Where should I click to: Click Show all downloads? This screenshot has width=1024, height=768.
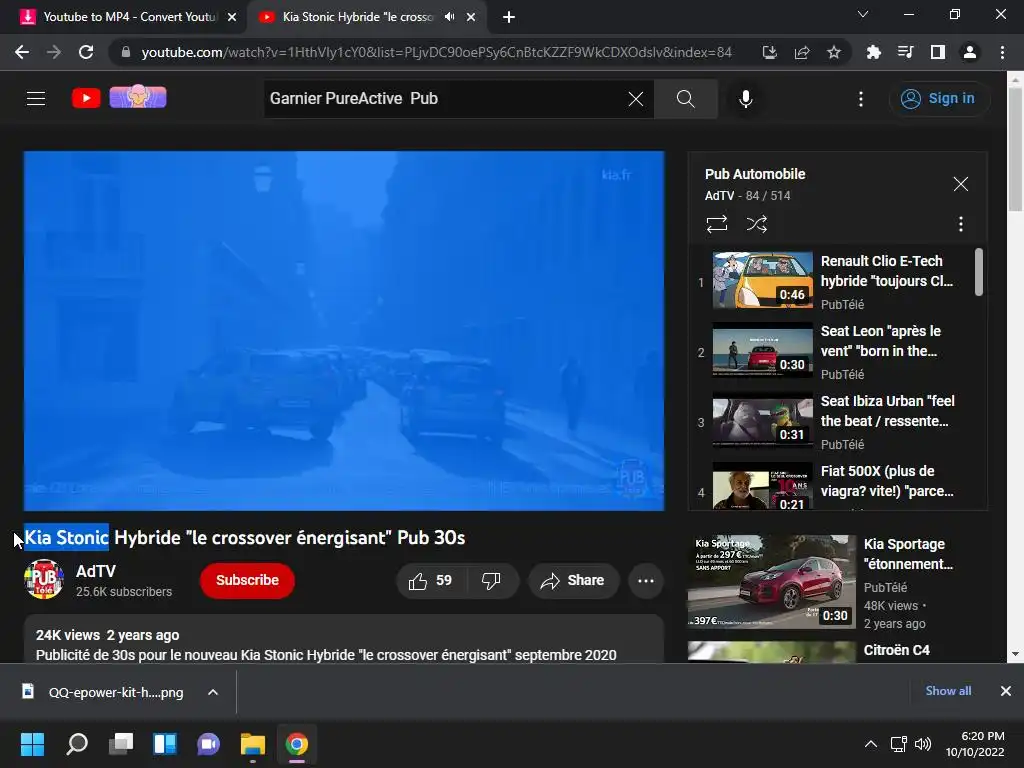point(948,691)
